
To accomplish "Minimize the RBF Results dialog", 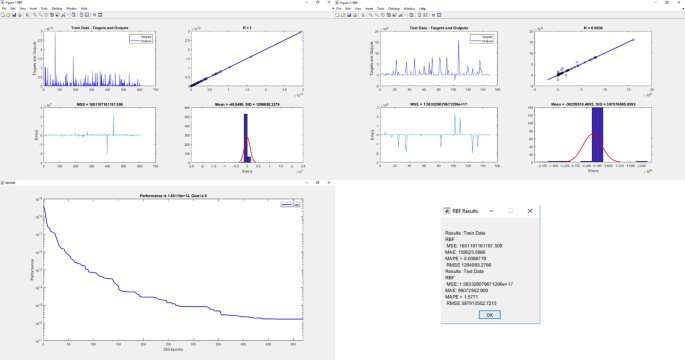I will point(491,211).
